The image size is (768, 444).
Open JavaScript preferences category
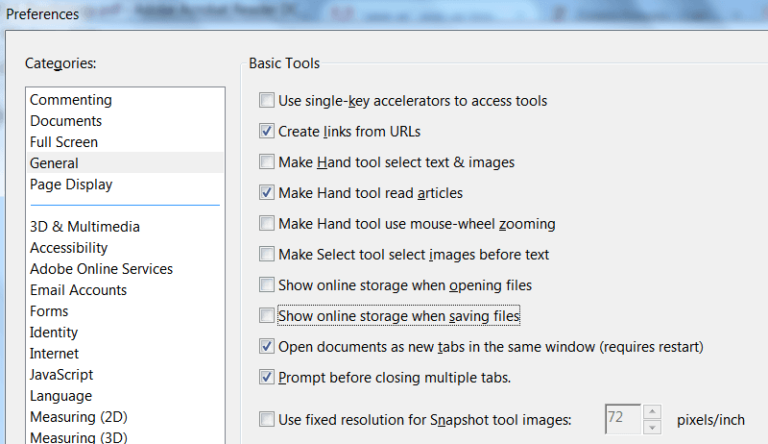[61, 374]
